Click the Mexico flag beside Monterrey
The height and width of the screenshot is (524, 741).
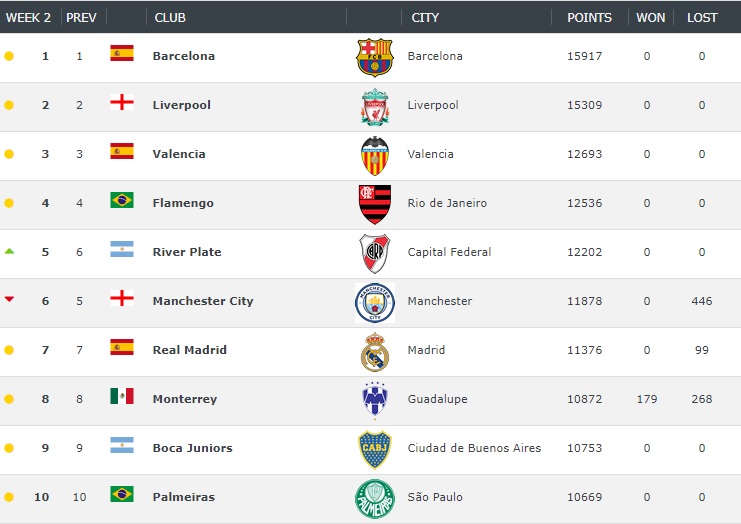pyautogui.click(x=122, y=397)
